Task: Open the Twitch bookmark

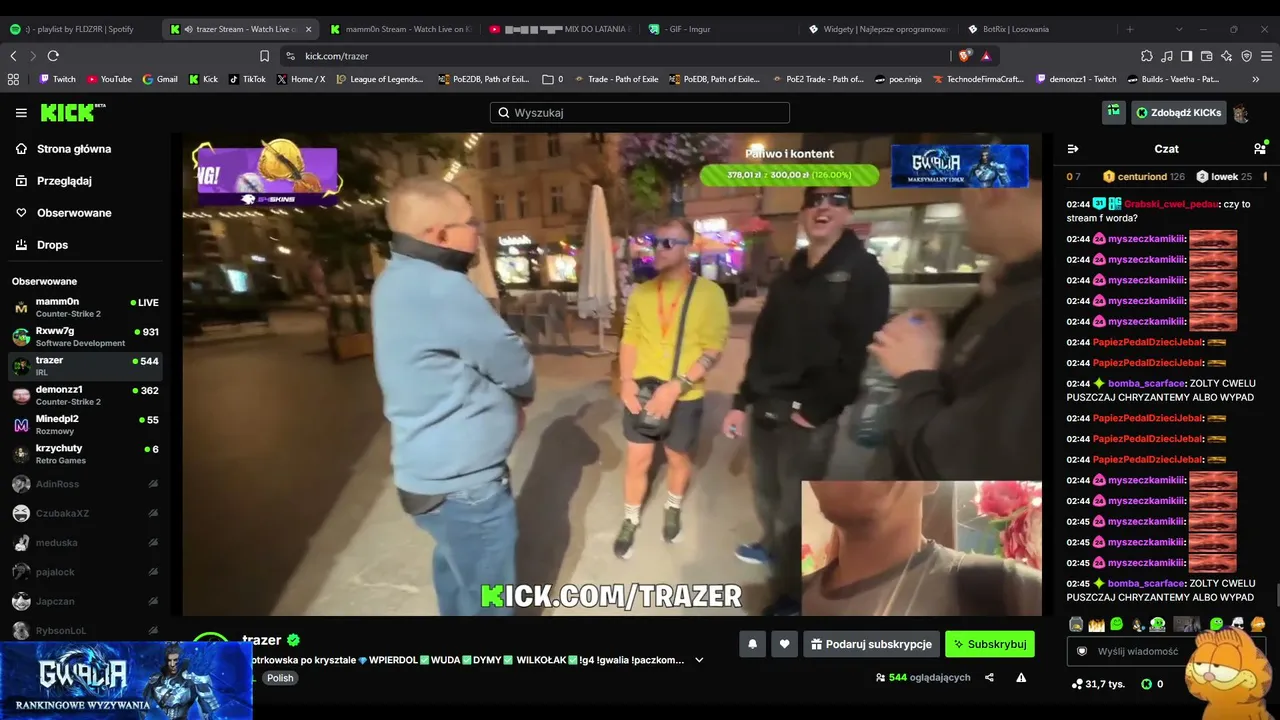Action: tap(57, 79)
